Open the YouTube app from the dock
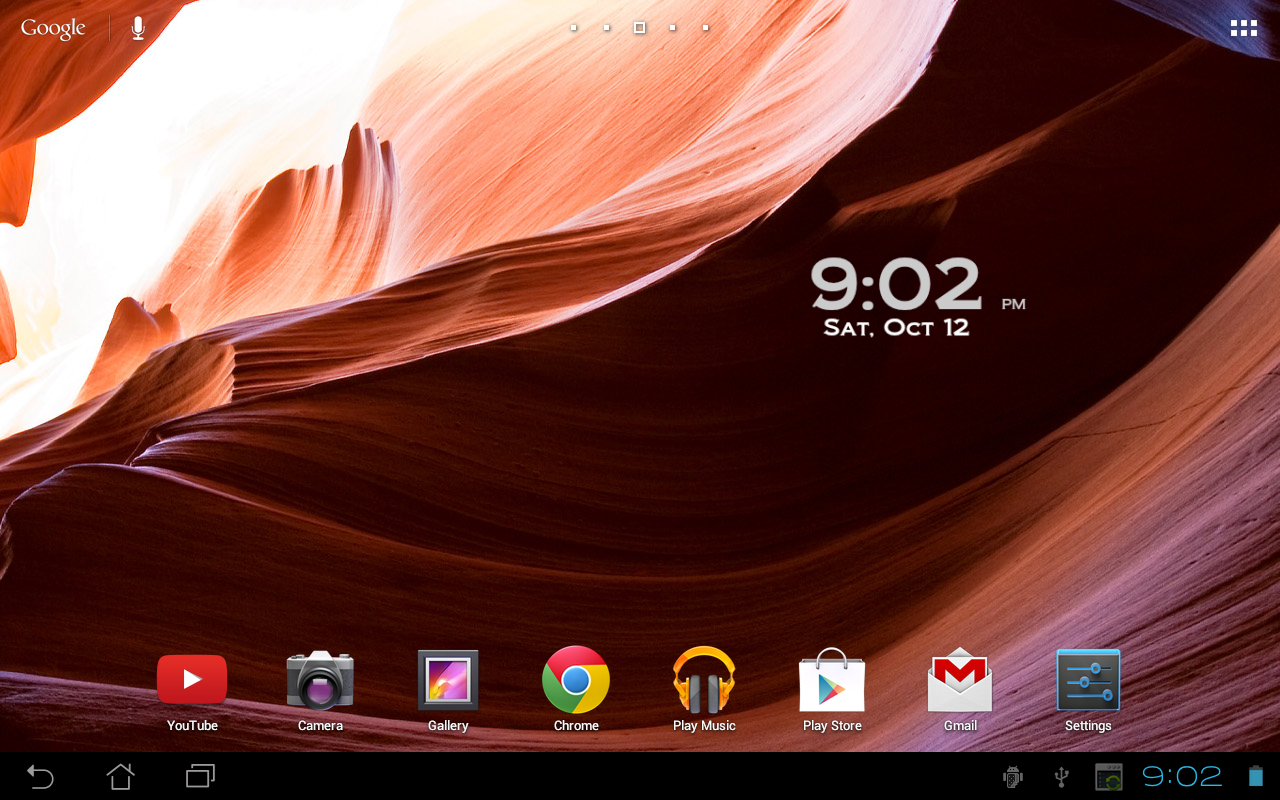 coord(191,680)
